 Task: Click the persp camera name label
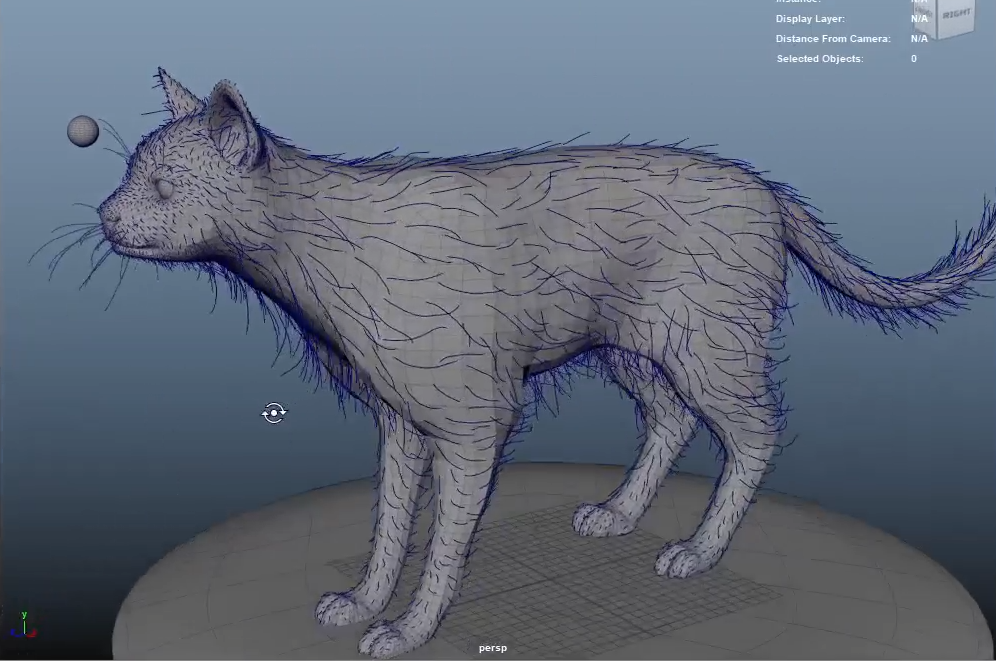point(492,648)
